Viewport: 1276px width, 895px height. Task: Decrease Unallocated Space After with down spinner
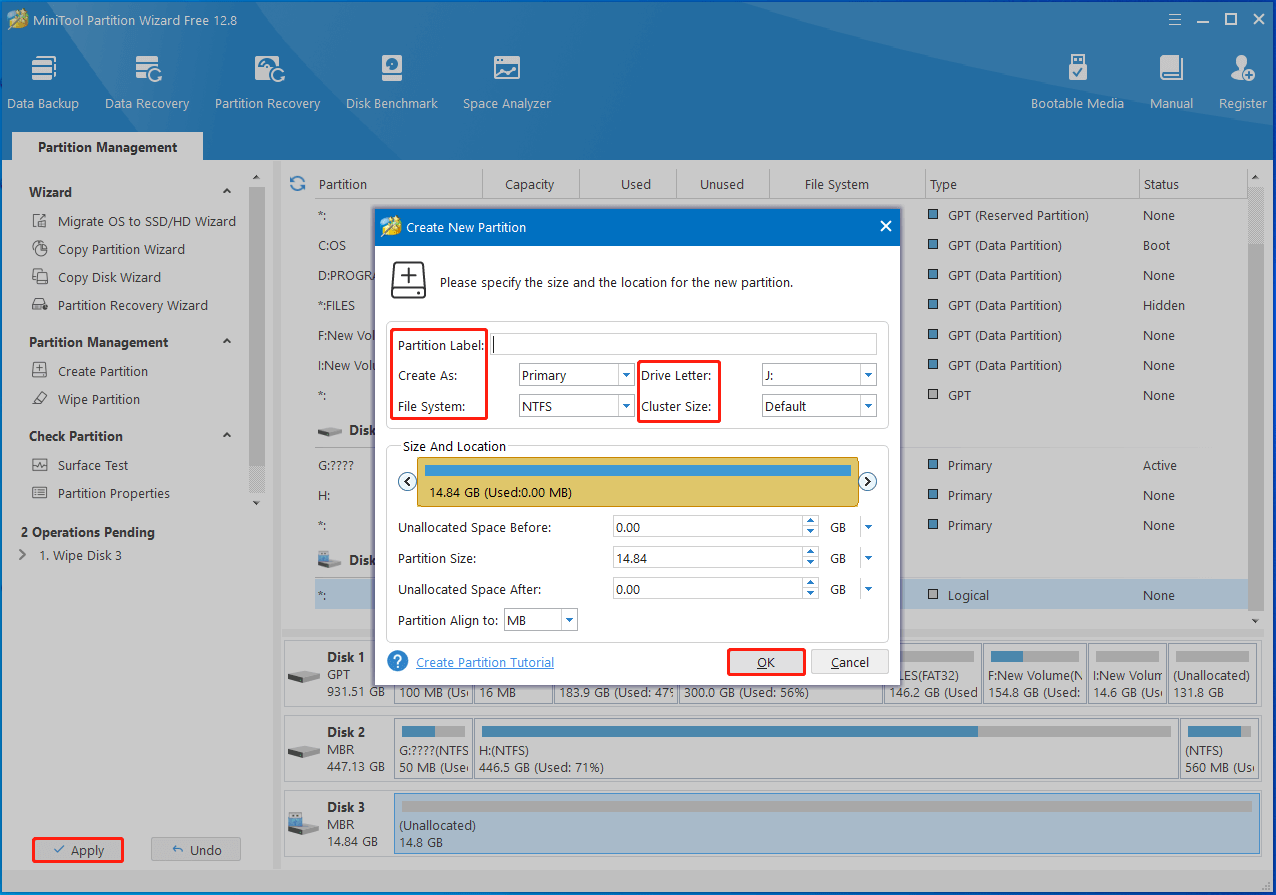(x=810, y=595)
